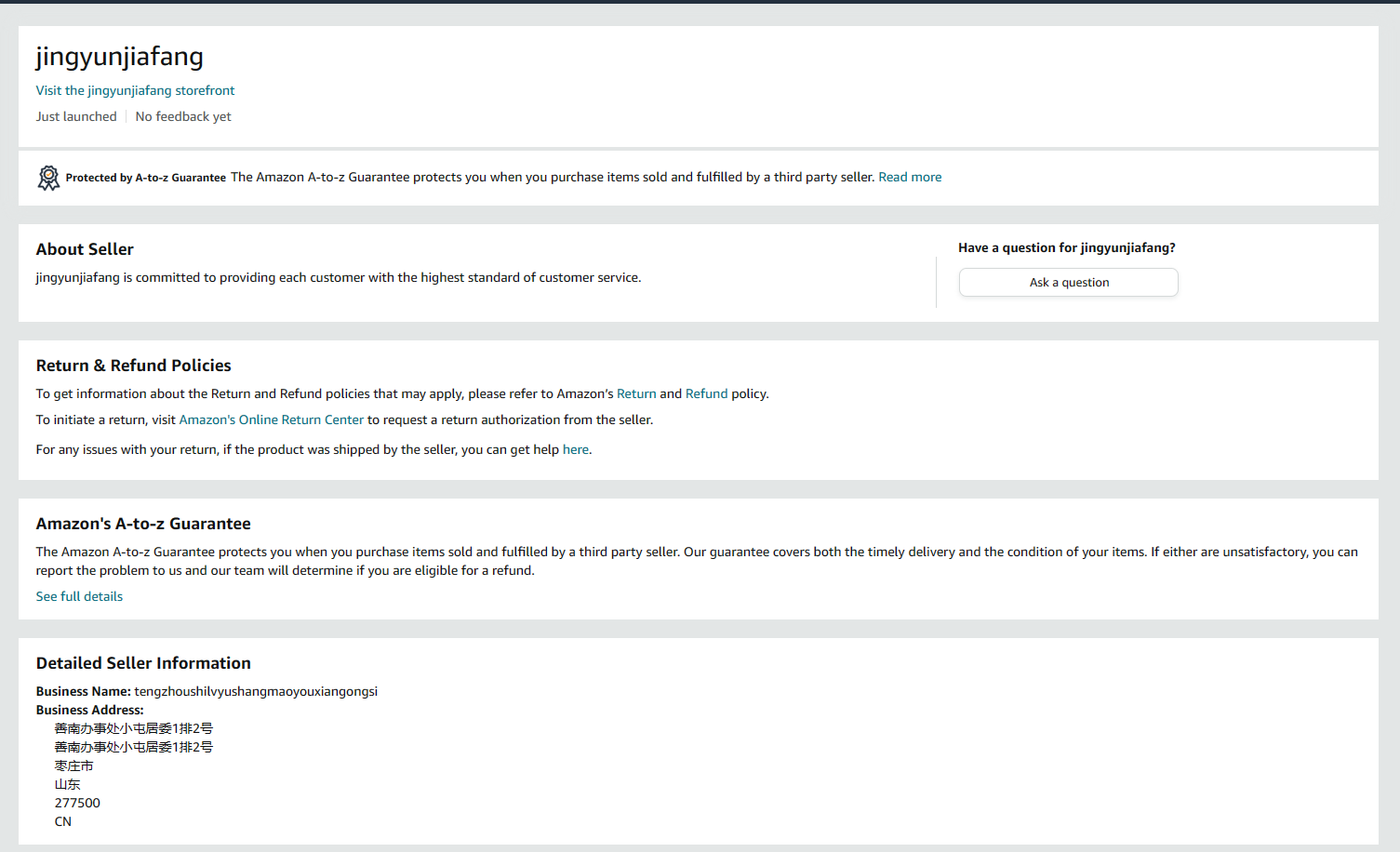The width and height of the screenshot is (1400, 852).
Task: Click the About Seller heading
Action: [x=85, y=249]
